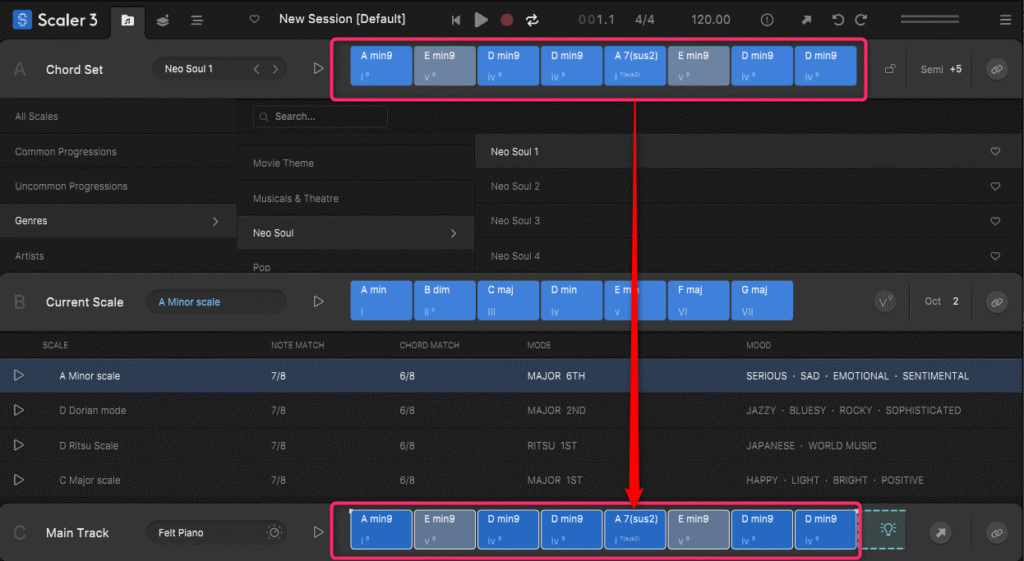Toggle the loop playback icon
Image resolution: width=1024 pixels, height=561 pixels.
click(532, 20)
